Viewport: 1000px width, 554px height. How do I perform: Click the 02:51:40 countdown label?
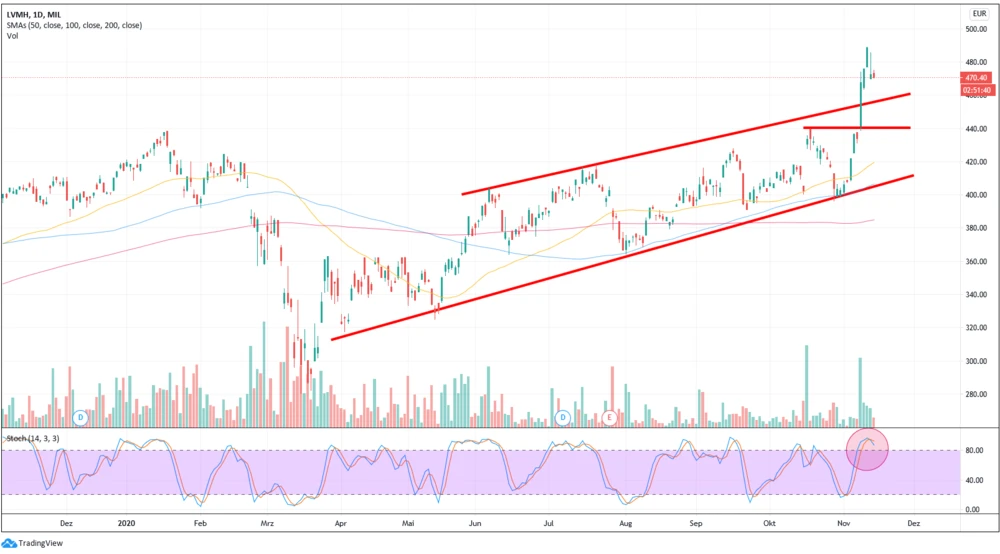click(x=975, y=89)
